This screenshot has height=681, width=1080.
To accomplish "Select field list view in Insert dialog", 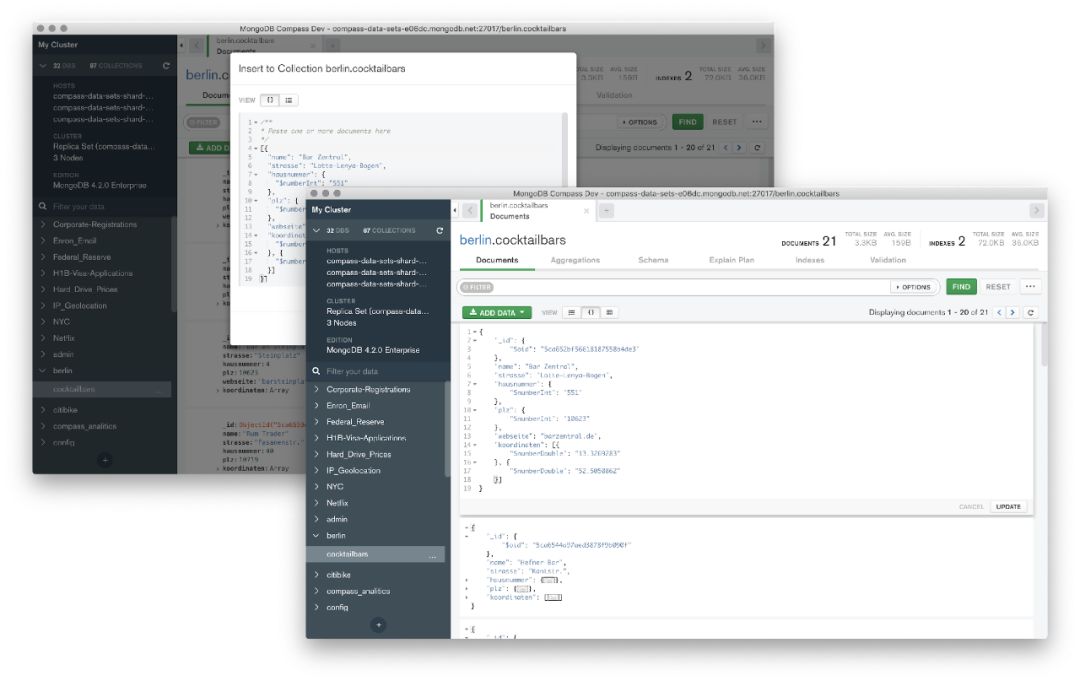I will [289, 101].
